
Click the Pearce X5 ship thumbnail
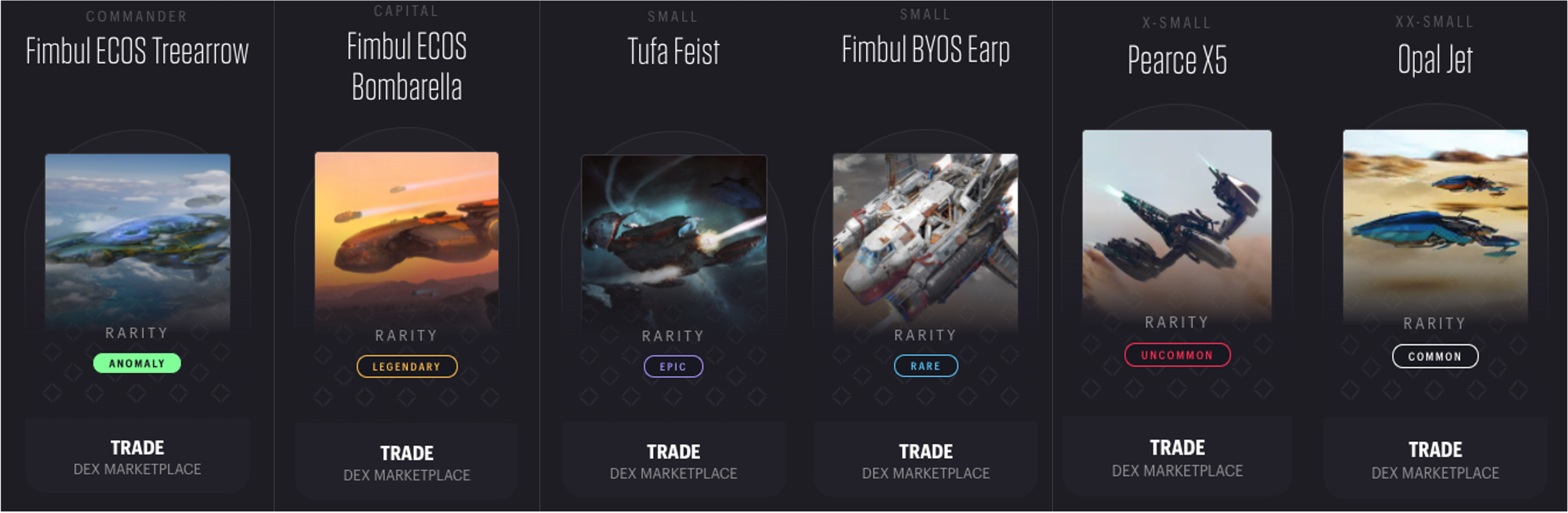coord(1177,222)
